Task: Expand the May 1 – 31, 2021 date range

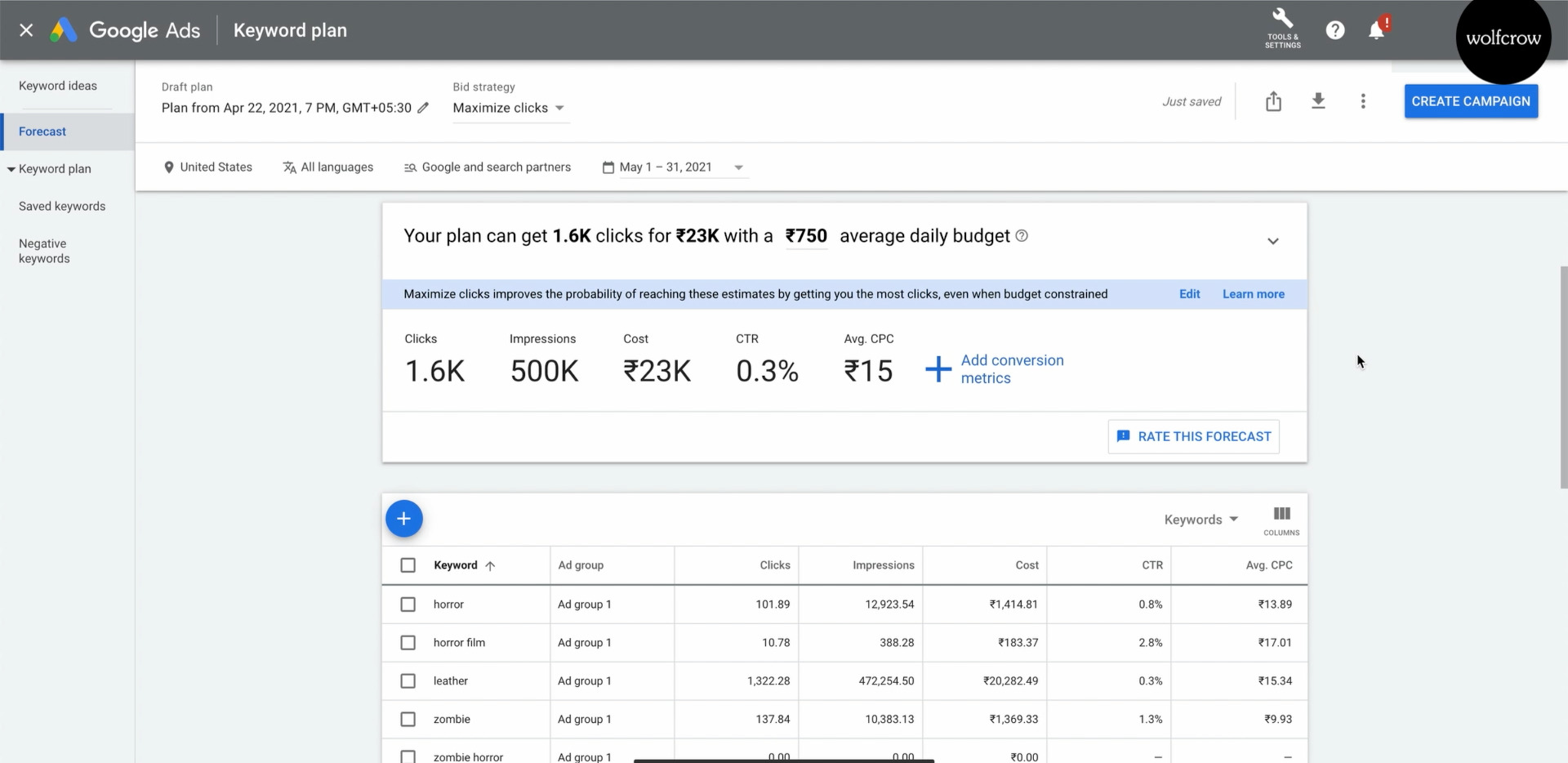Action: [x=674, y=167]
